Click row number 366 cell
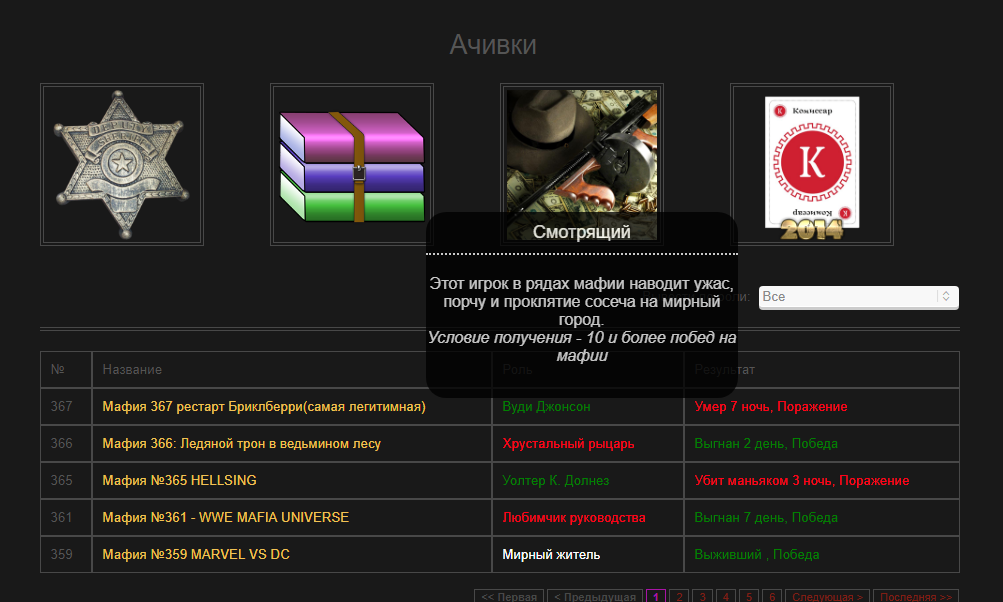Viewport: 1003px width, 602px height. click(x=66, y=443)
